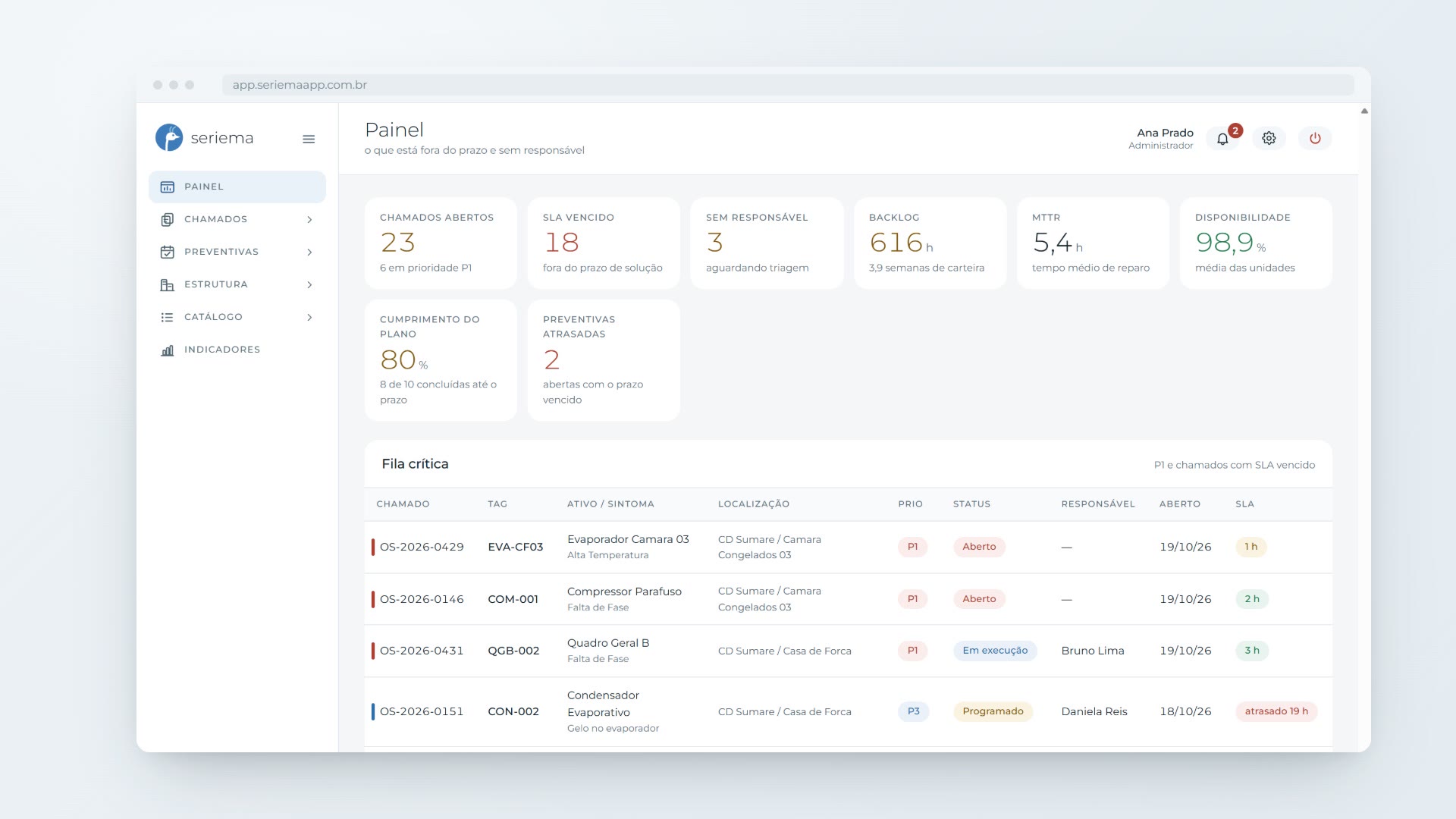Click the Backlog 616 h card
Viewport: 1456px width, 819px height.
tap(930, 243)
